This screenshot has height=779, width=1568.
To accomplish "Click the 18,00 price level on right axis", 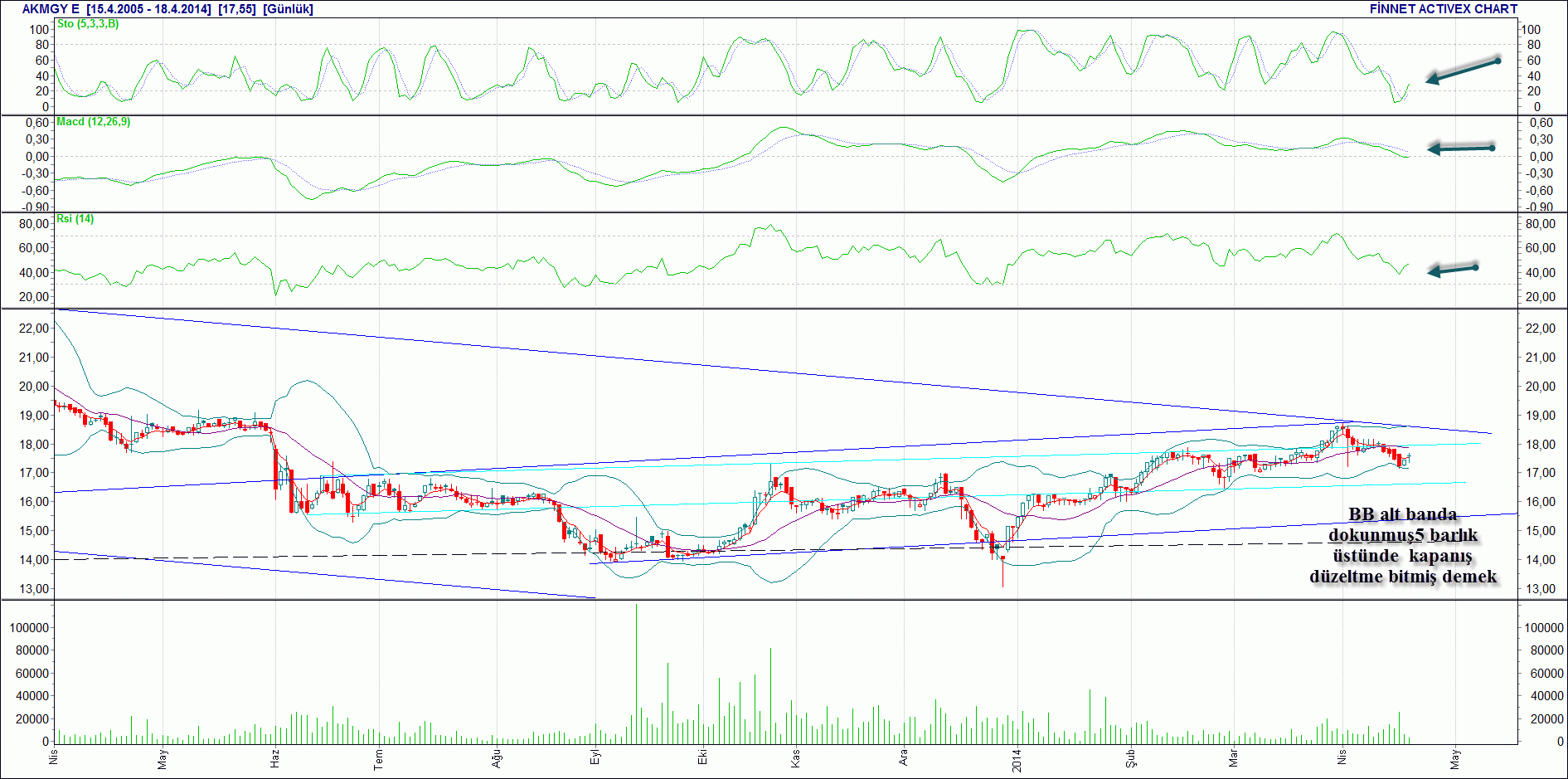I will pos(1541,445).
